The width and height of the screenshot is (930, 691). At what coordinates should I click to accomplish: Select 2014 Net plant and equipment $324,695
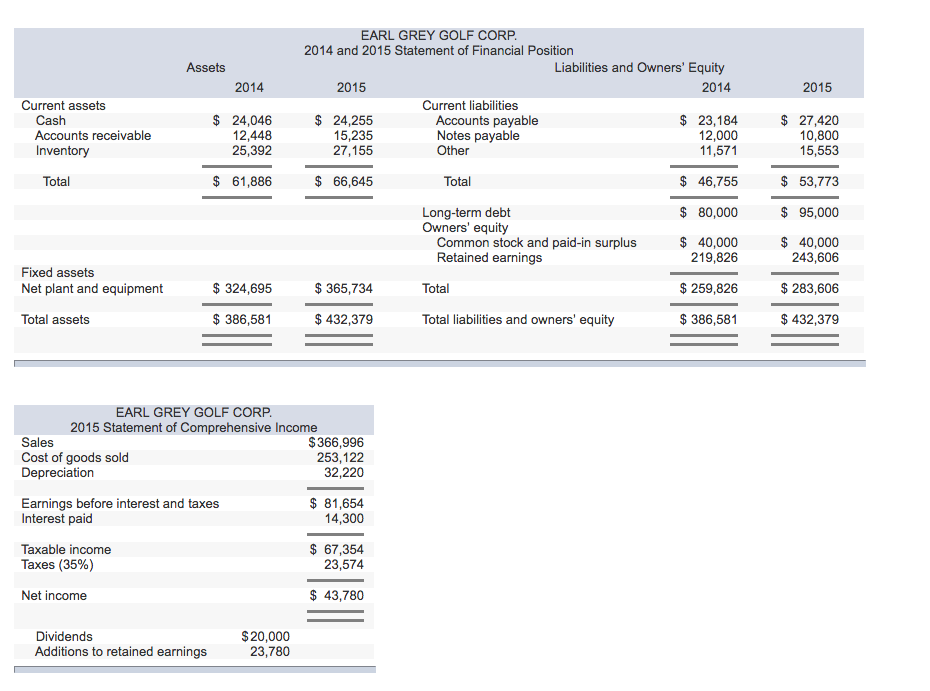pyautogui.click(x=242, y=288)
